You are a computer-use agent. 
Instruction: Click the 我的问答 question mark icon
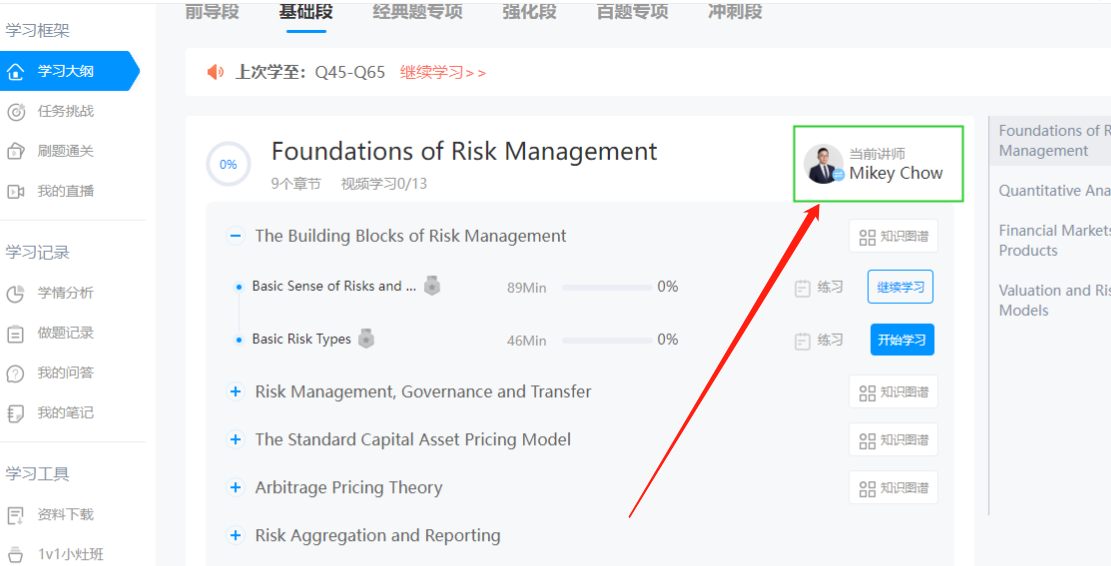15,373
